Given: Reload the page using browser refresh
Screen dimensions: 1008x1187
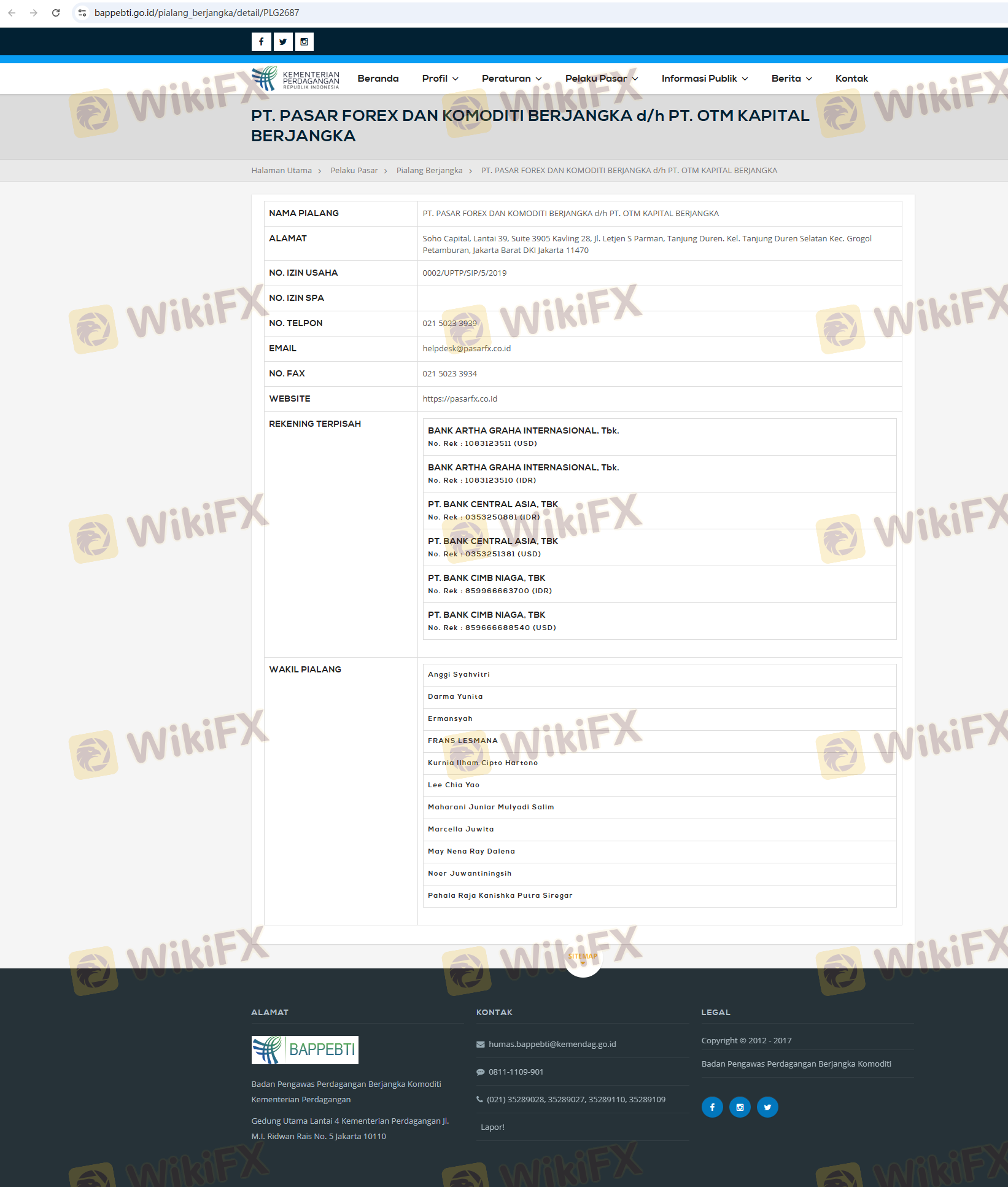Looking at the screenshot, I should click(x=56, y=13).
